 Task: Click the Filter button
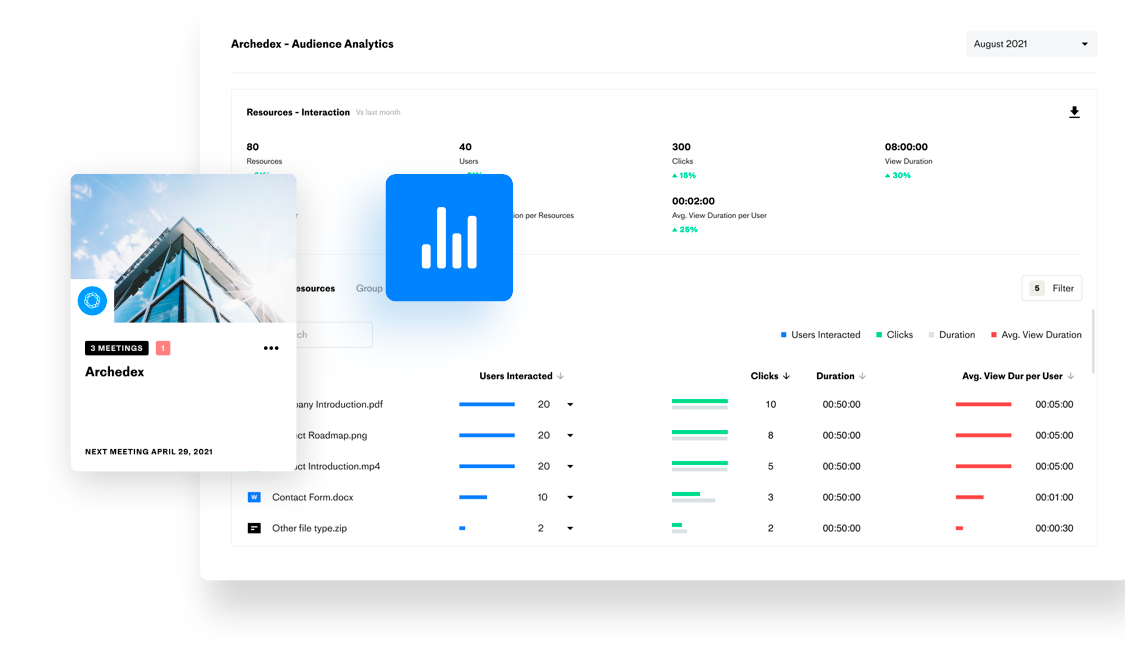tap(1052, 288)
